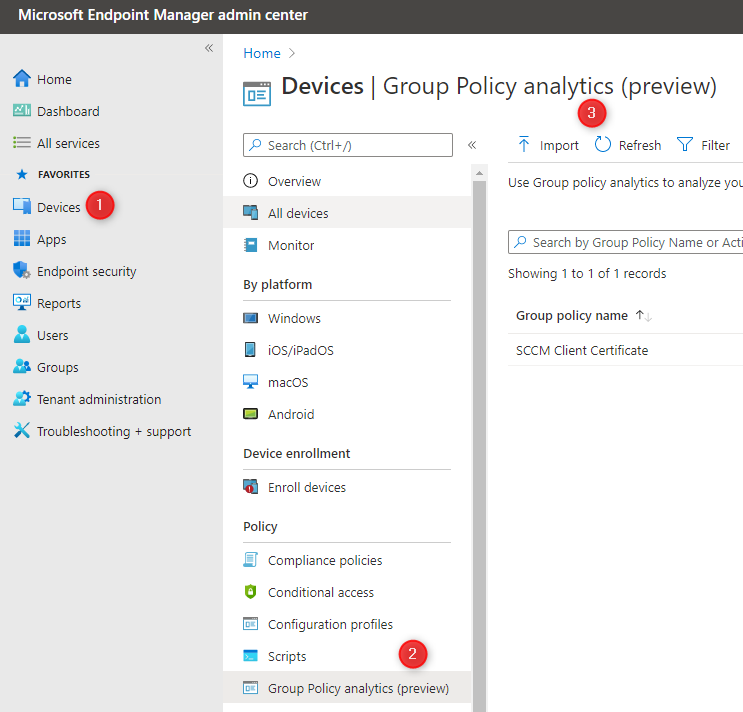Screen dimensions: 743x712
Task: Click the Windows platform icon
Action: [251, 318]
